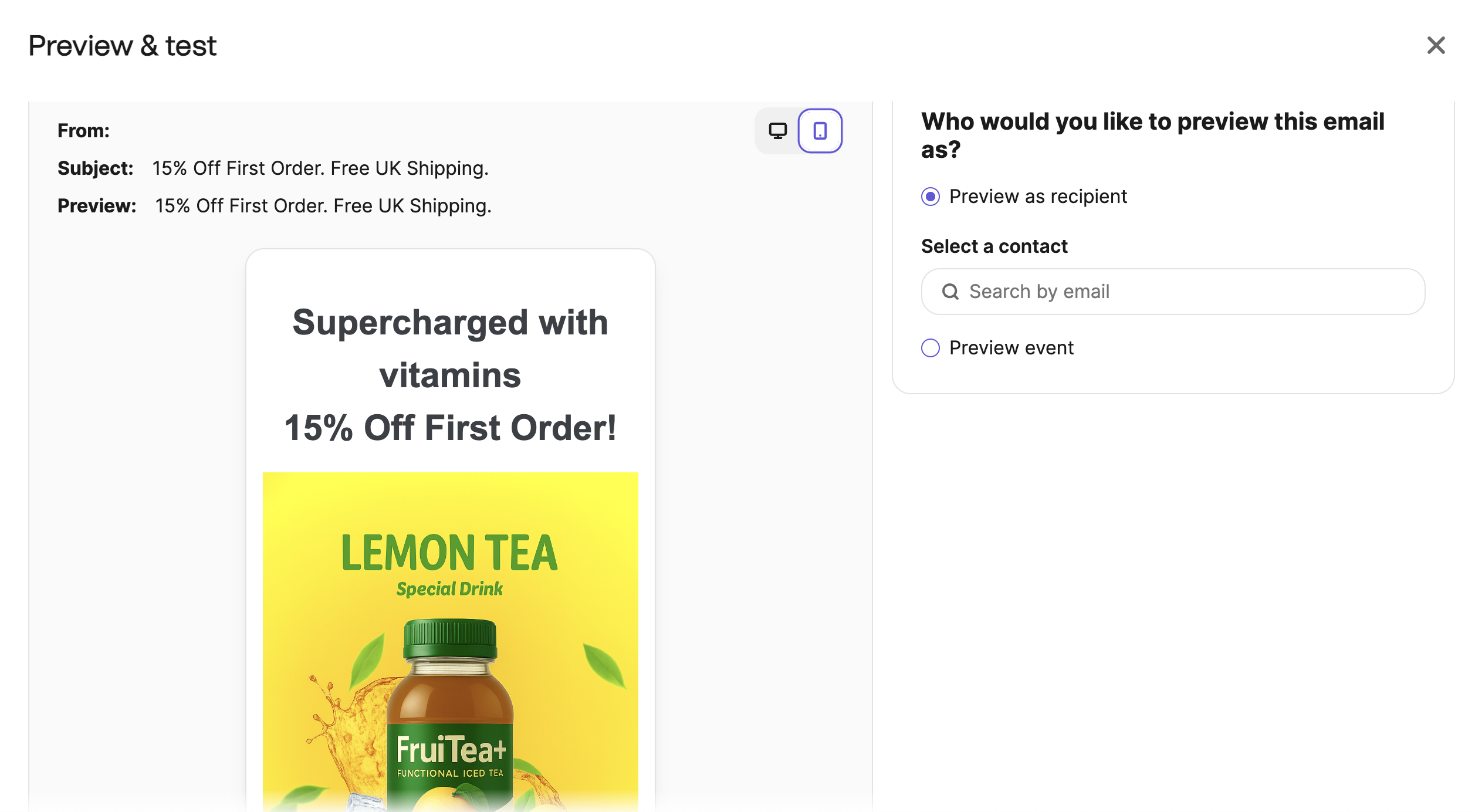The width and height of the screenshot is (1475, 812).
Task: Close the Preview & test dialog
Action: pyautogui.click(x=1436, y=45)
